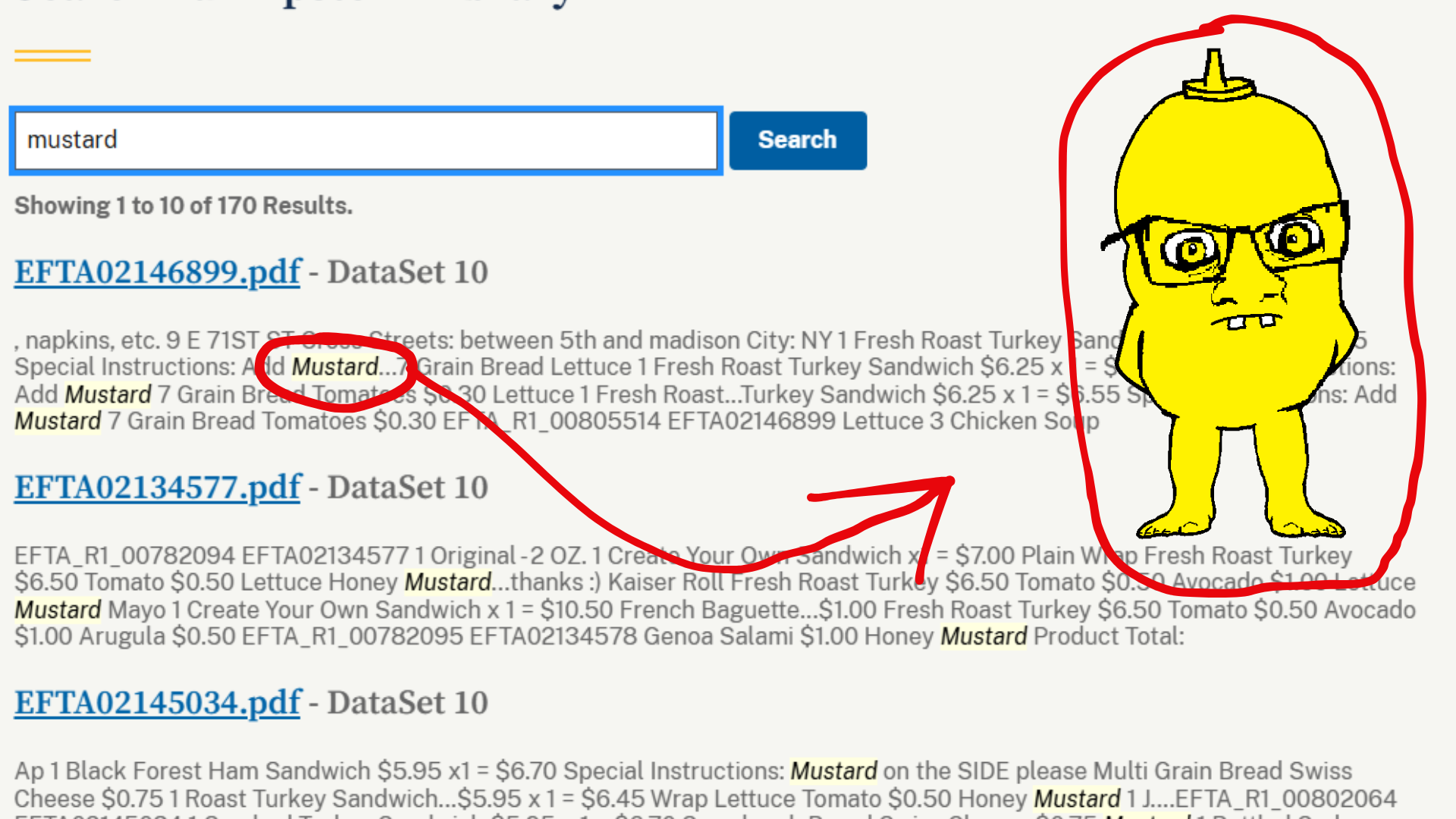This screenshot has height=819, width=1456.
Task: Click the red-circled Mustard highlight in first result
Action: pos(335,367)
